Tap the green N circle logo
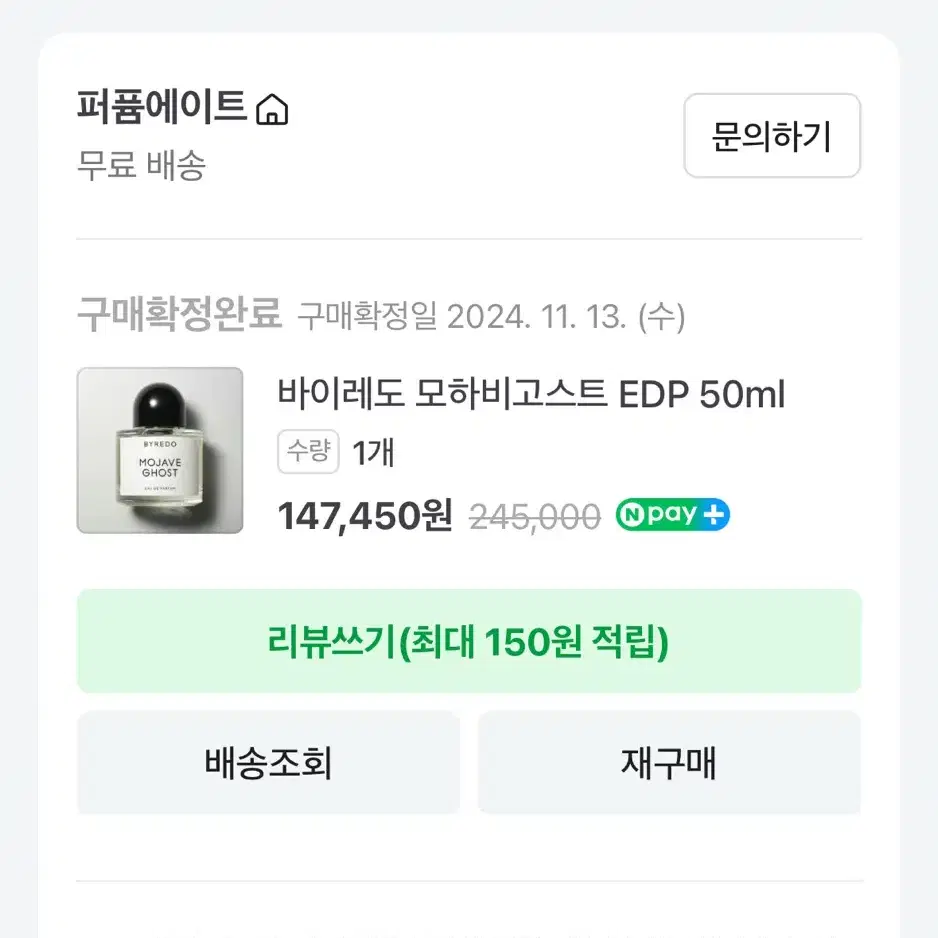Screen dimensions: 938x938 pyautogui.click(x=631, y=515)
